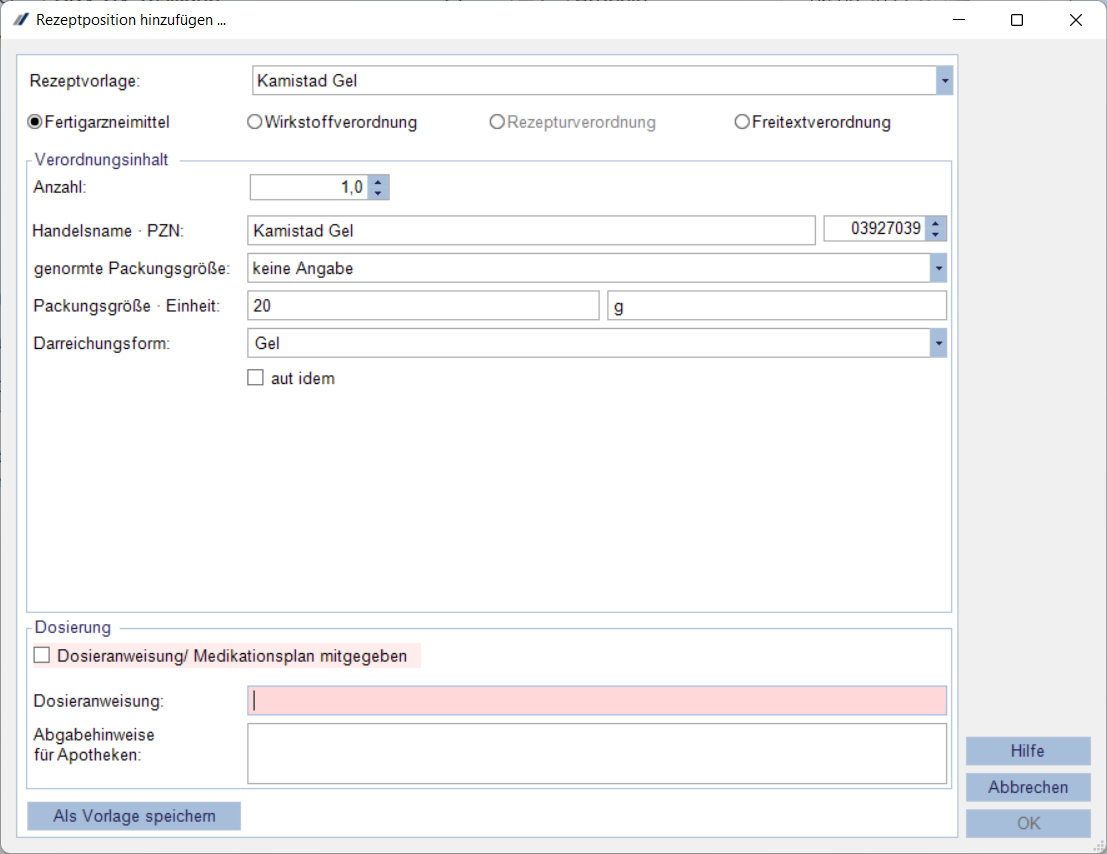
Task: Click the Als Vorlage speichern button
Action: pyautogui.click(x=134, y=816)
